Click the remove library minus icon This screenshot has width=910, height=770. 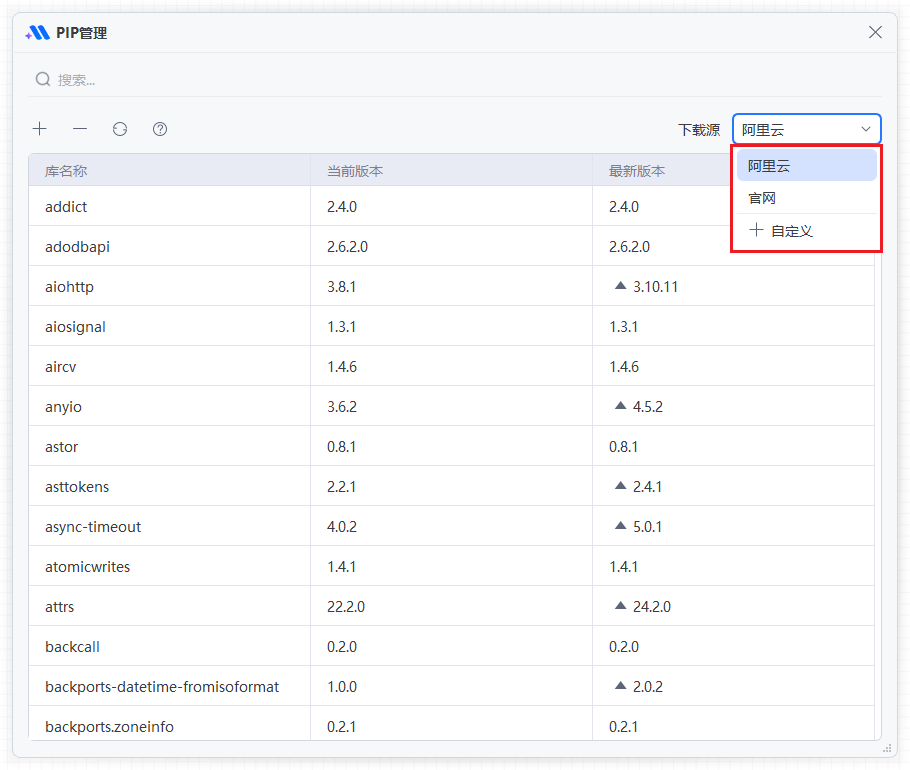pos(80,129)
